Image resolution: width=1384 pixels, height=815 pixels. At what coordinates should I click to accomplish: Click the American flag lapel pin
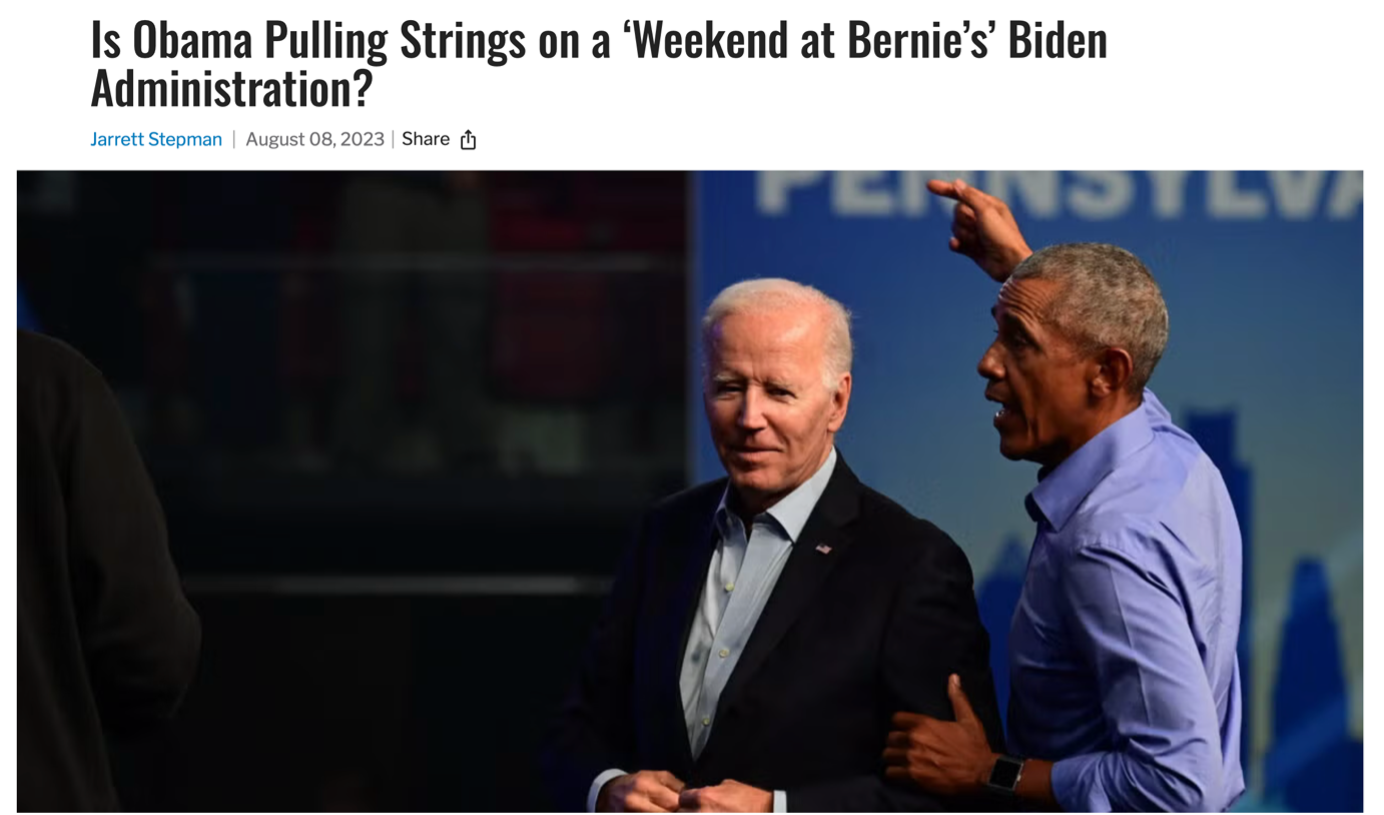pyautogui.click(x=823, y=548)
